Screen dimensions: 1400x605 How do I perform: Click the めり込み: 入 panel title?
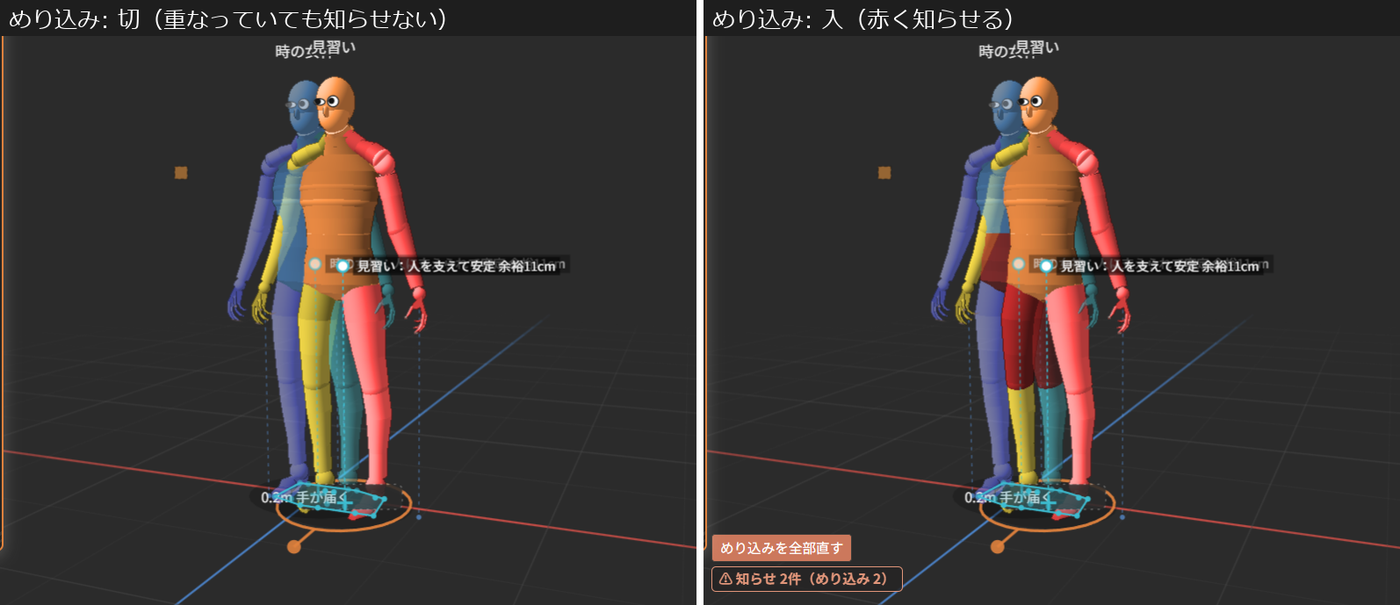862,18
